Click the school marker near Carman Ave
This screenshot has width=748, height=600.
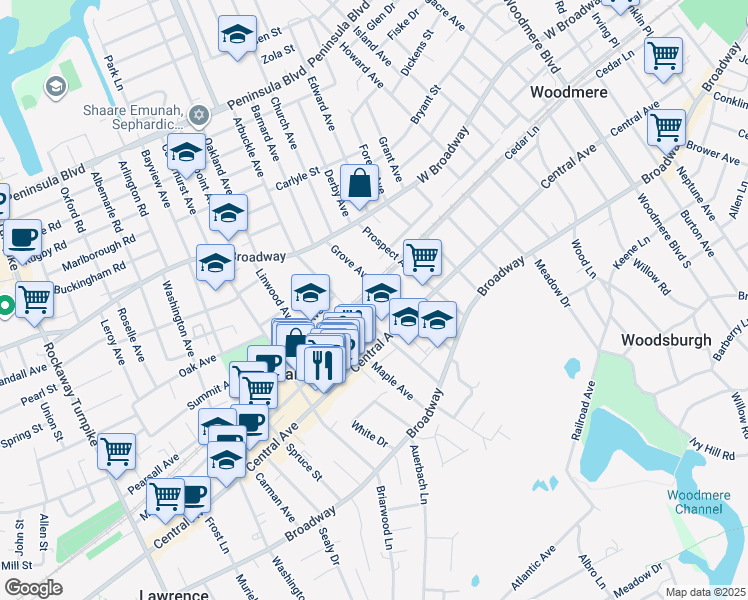(x=227, y=459)
